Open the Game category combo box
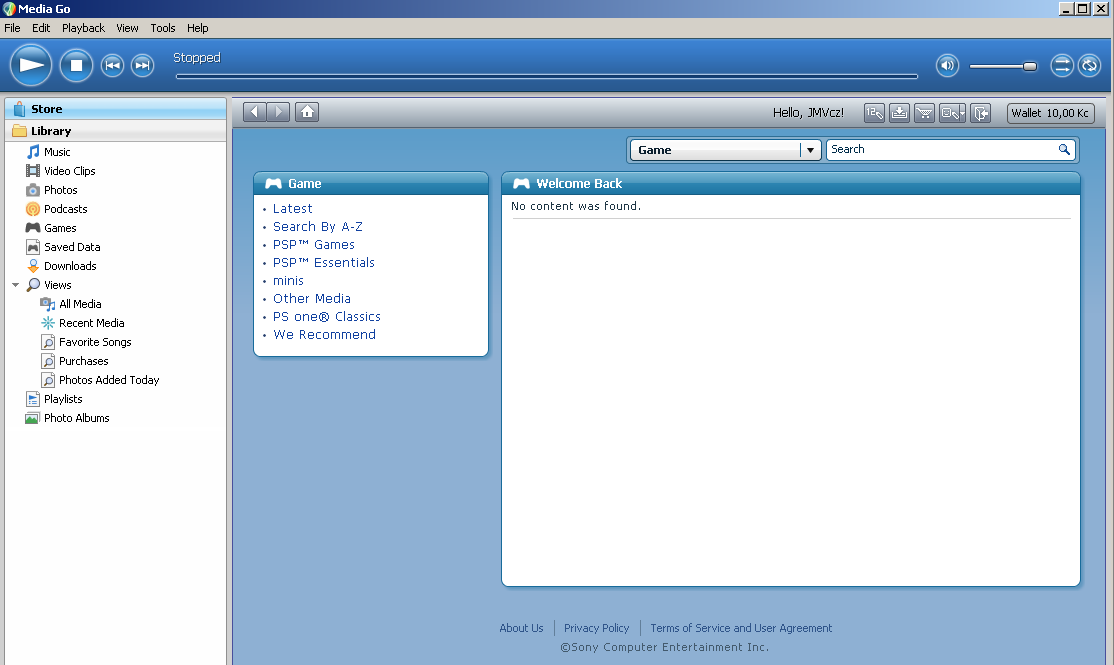This screenshot has width=1114, height=665. (725, 150)
